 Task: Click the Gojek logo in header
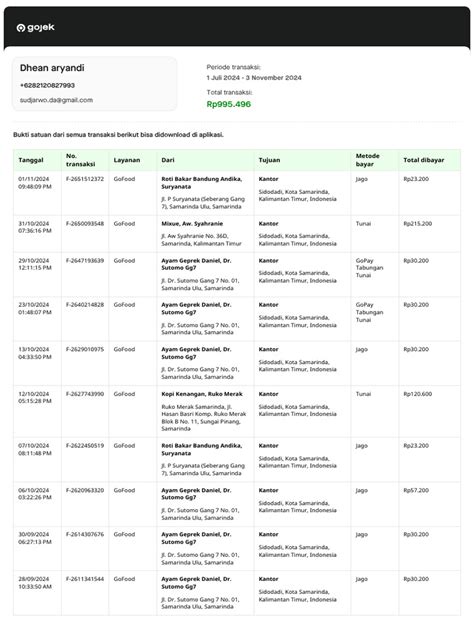click(x=35, y=27)
